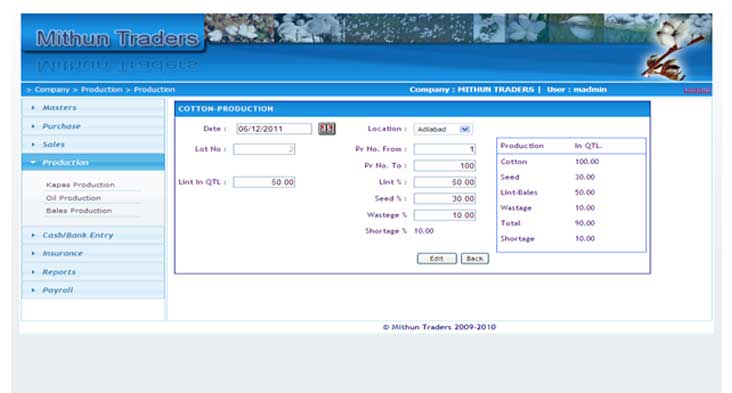Open Bales Production page

79,211
